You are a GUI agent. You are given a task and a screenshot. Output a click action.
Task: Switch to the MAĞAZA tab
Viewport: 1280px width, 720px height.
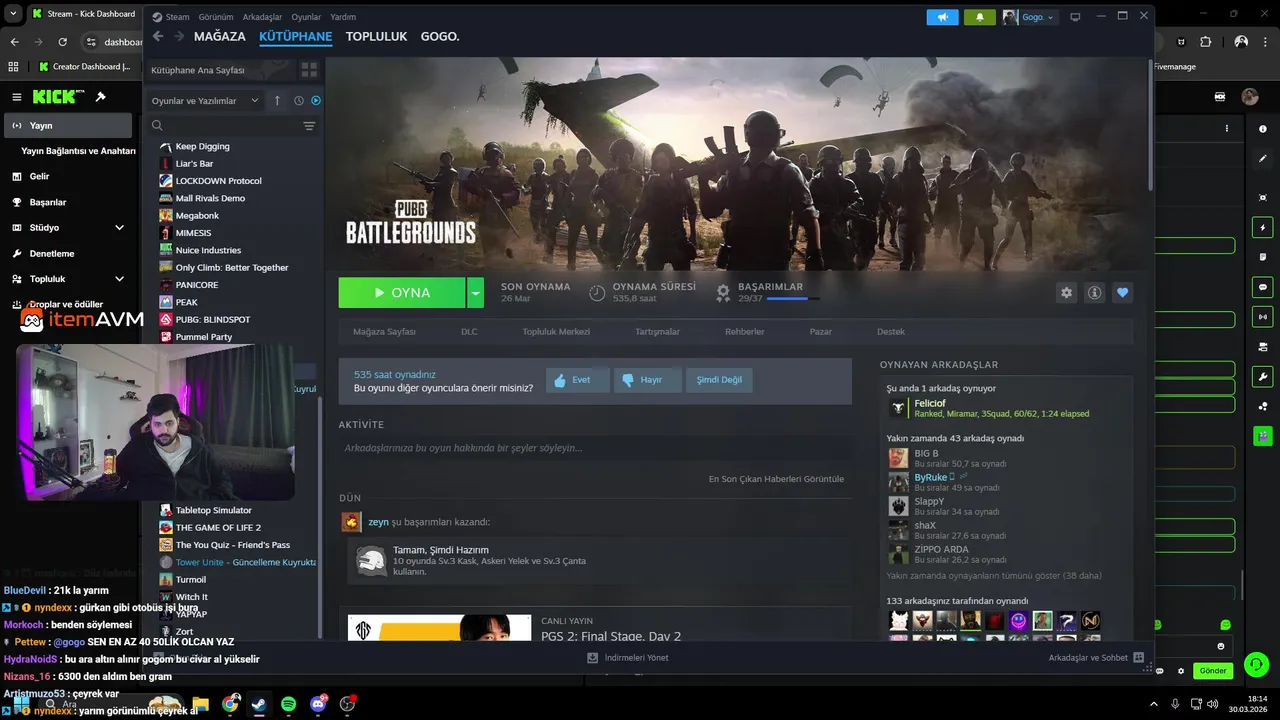(220, 36)
